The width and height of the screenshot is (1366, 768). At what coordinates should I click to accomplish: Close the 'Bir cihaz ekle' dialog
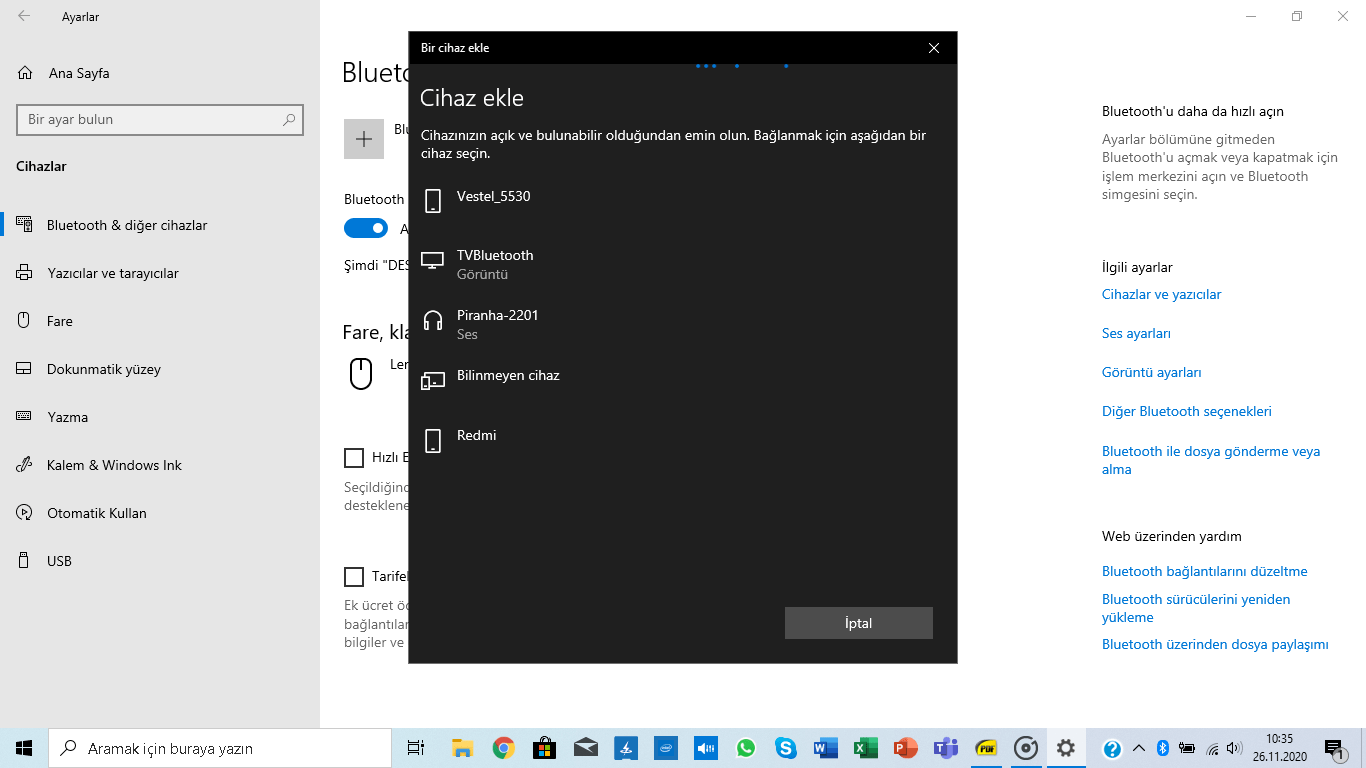[934, 48]
